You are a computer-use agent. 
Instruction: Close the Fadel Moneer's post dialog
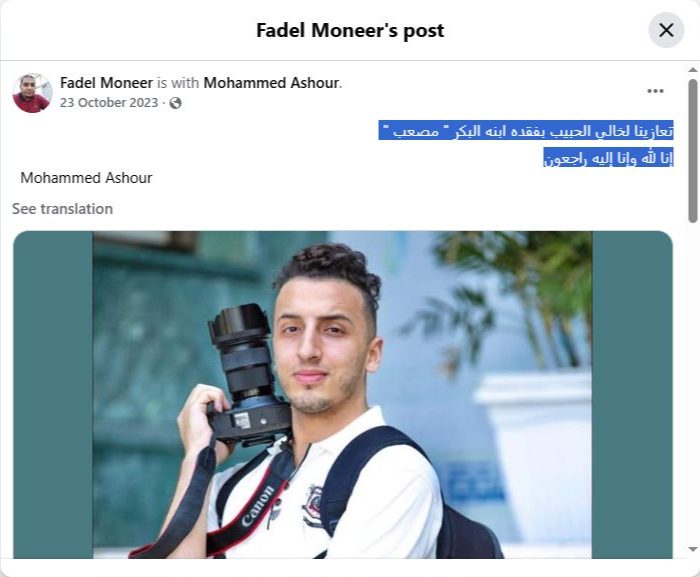pos(666,30)
